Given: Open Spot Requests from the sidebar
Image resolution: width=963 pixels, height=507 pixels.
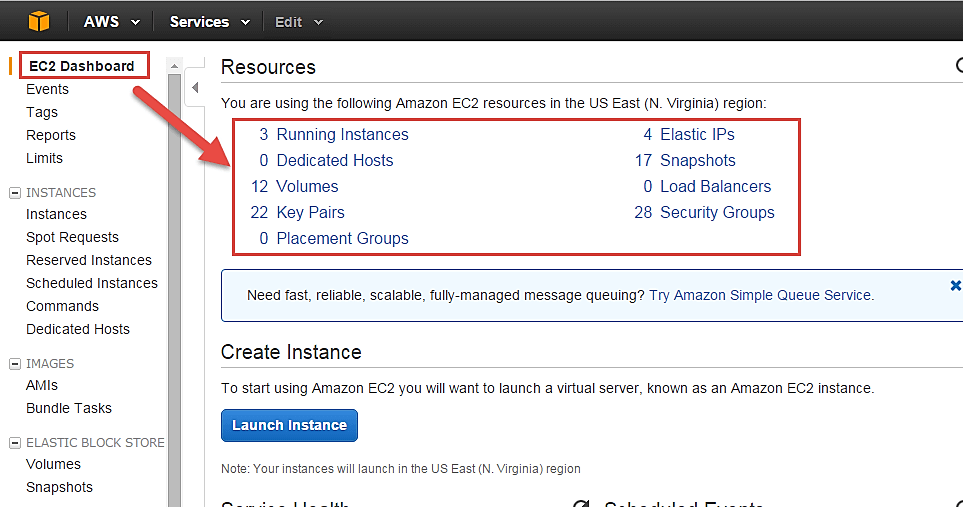Looking at the screenshot, I should pyautogui.click(x=72, y=237).
